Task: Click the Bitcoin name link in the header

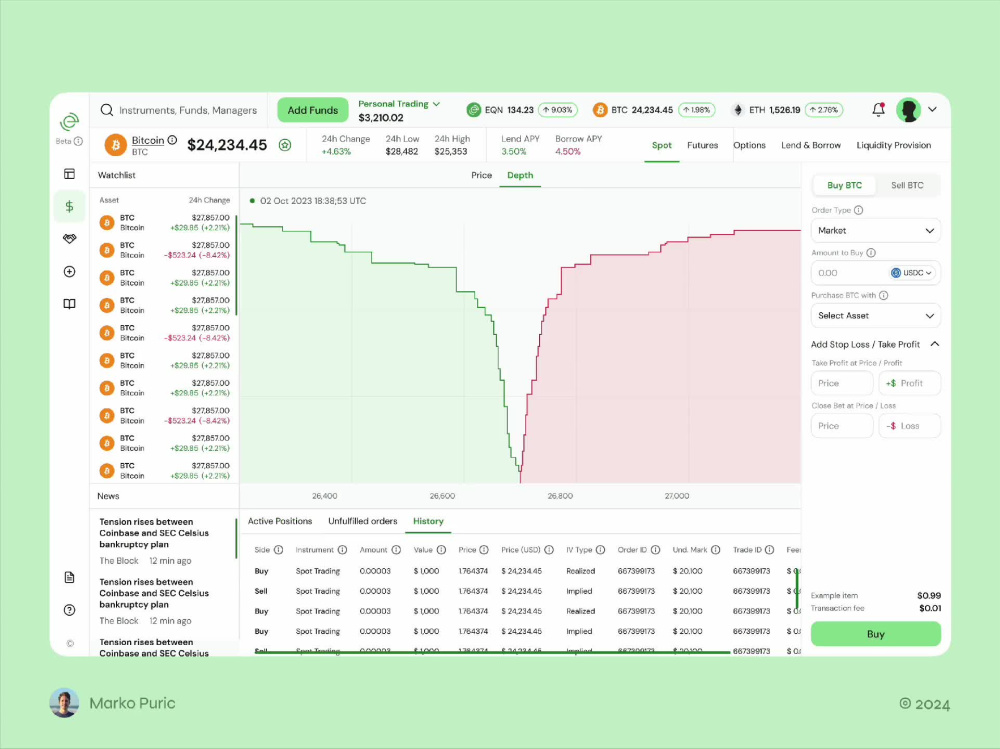Action: pyautogui.click(x=148, y=140)
